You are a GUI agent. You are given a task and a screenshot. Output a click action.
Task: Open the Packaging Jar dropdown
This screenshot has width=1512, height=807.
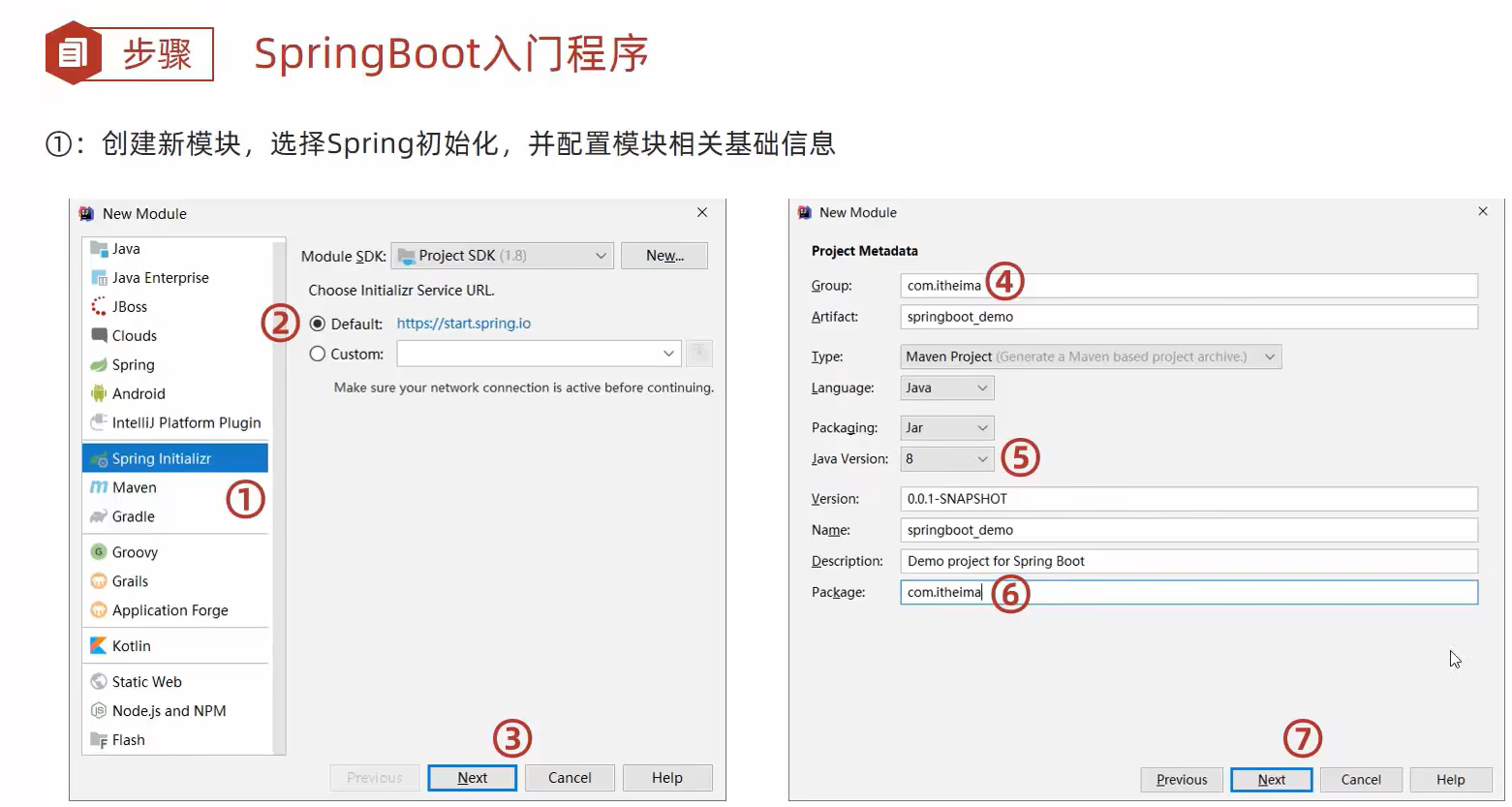[x=946, y=427]
